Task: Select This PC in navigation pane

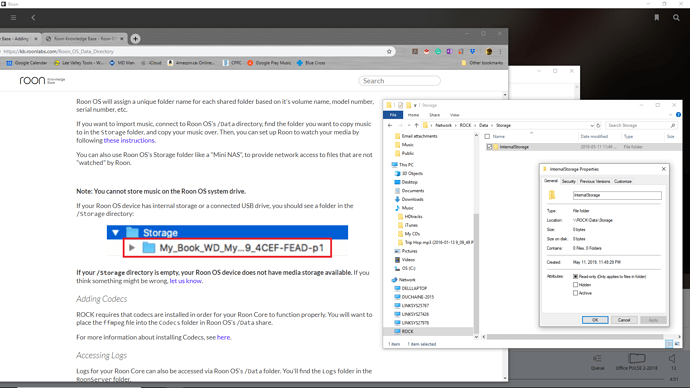Action: [402, 165]
